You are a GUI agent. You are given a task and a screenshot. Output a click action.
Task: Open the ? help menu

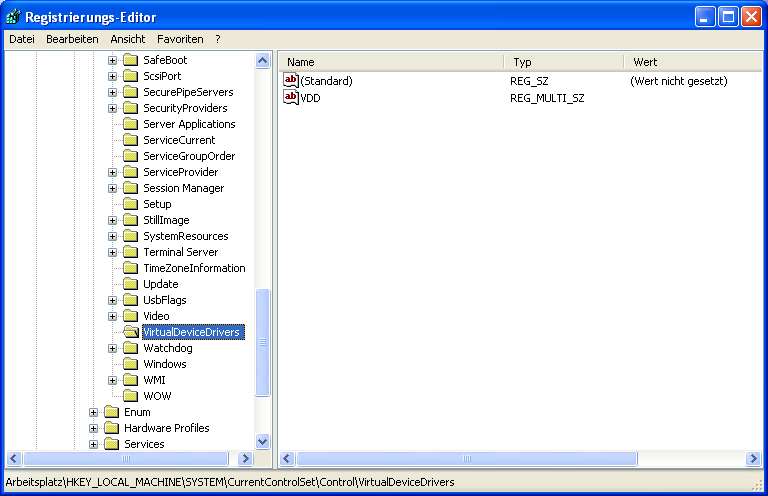pos(218,39)
